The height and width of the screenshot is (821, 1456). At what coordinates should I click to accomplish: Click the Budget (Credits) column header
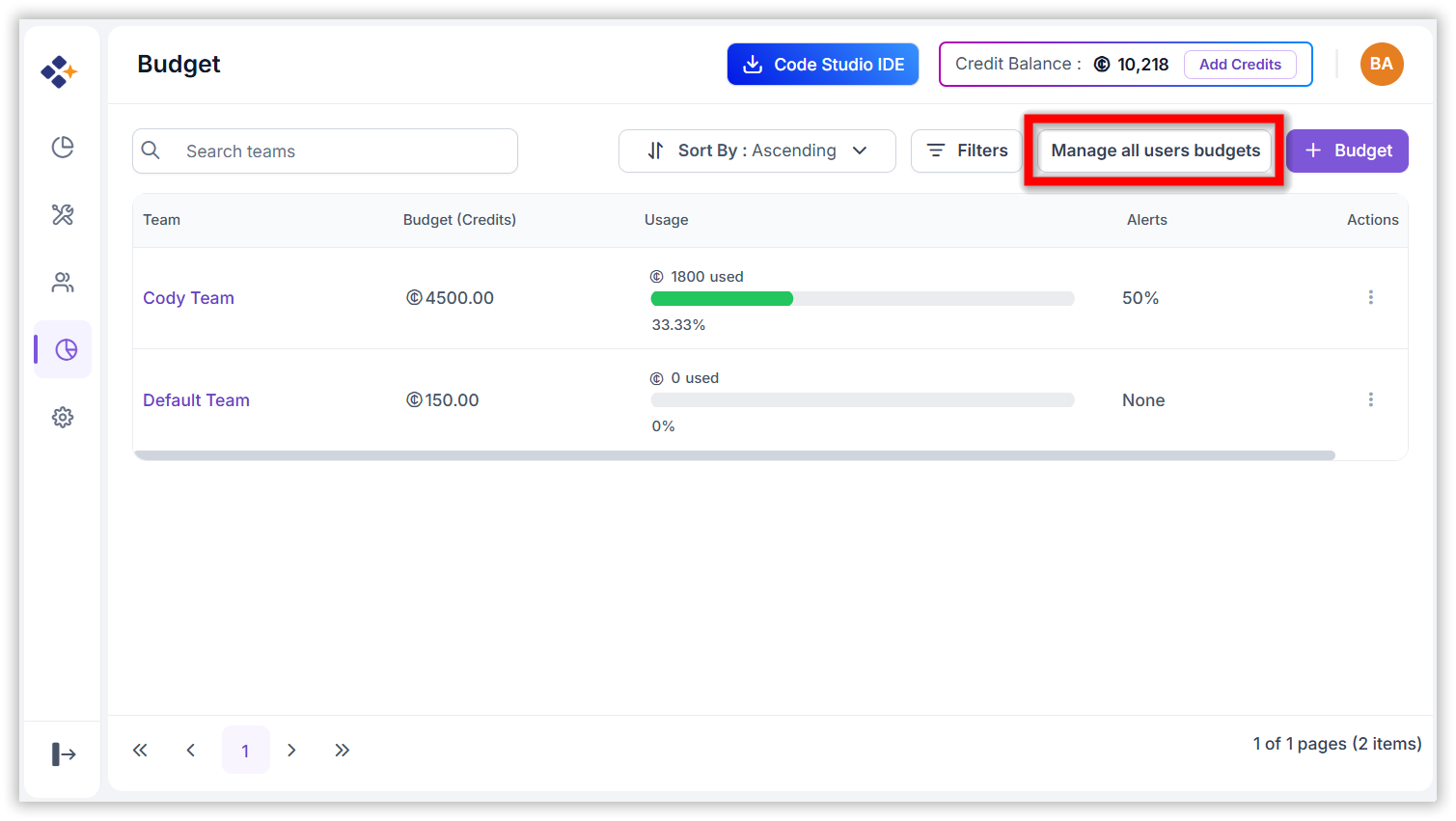point(459,220)
